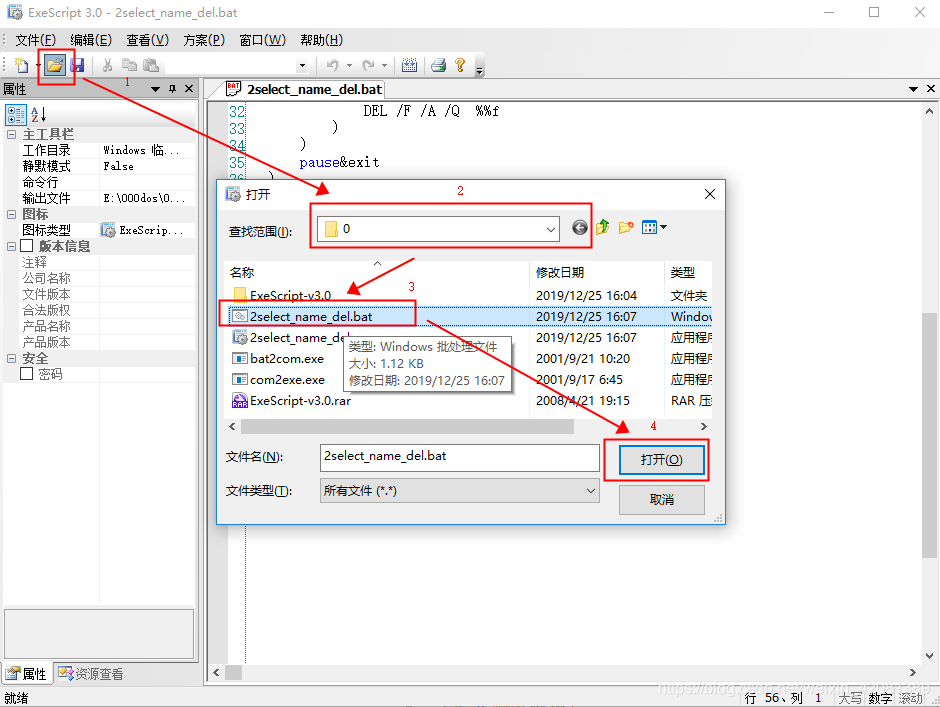Click the Redo arrow icon
This screenshot has width=940, height=707.
(x=368, y=65)
